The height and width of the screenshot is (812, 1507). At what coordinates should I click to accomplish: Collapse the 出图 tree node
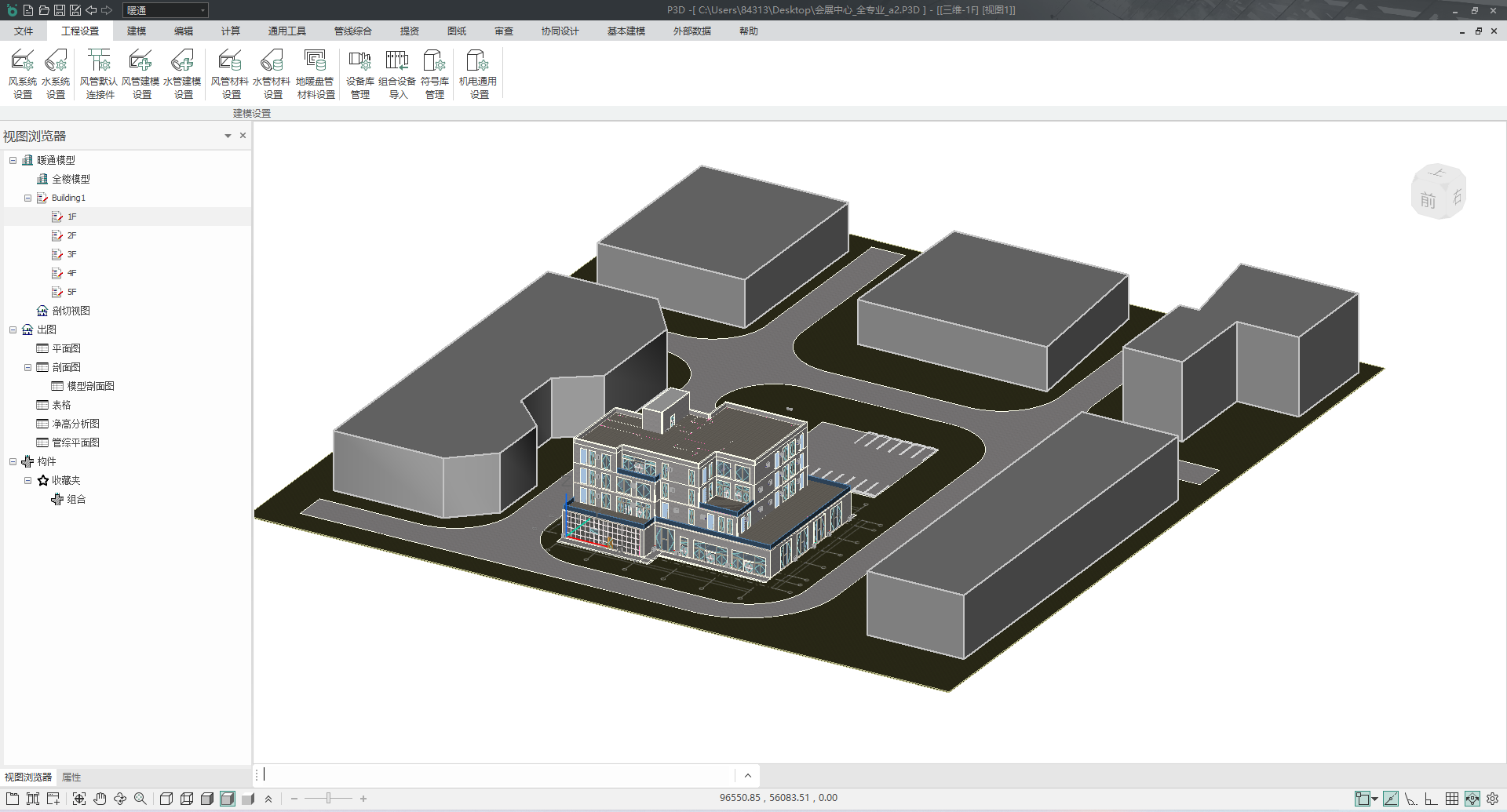[x=13, y=330]
